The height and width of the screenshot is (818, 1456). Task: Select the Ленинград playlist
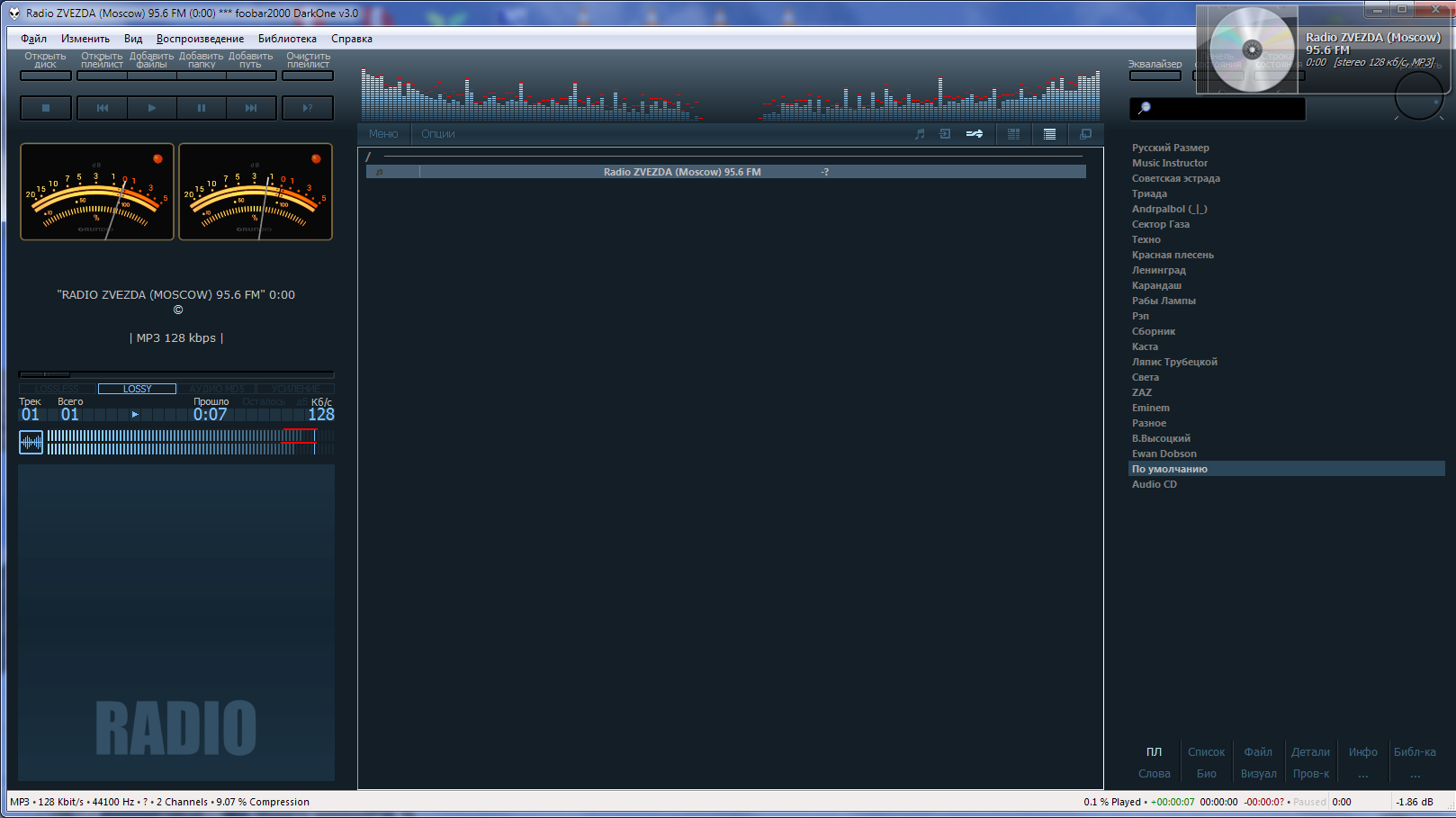1158,270
